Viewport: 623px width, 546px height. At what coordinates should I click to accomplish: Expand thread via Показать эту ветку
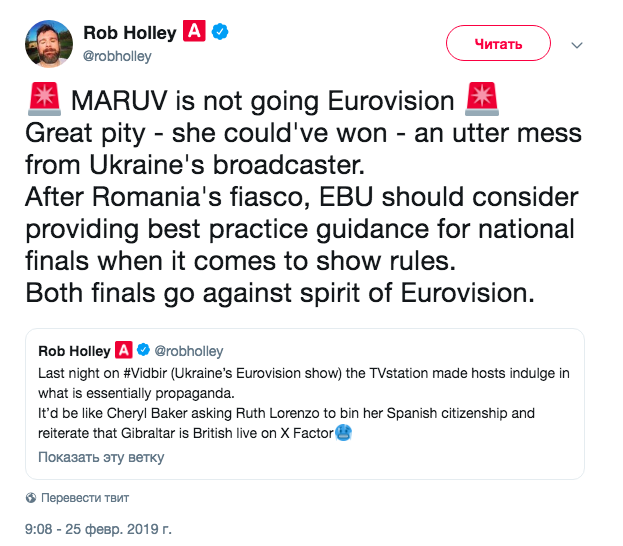101,457
